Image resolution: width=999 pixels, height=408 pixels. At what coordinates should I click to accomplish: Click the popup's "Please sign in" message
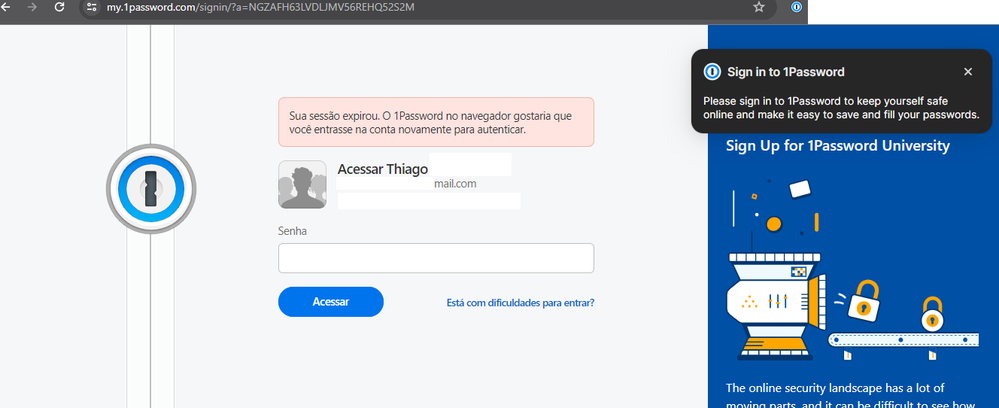coord(840,108)
